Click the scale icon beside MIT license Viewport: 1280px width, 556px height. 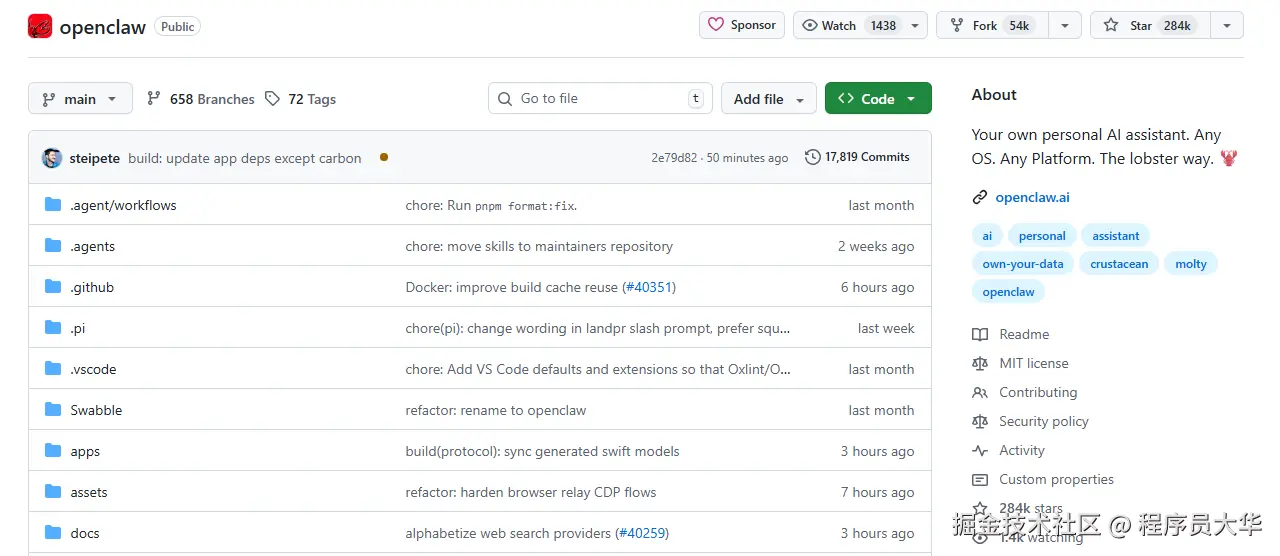point(980,363)
